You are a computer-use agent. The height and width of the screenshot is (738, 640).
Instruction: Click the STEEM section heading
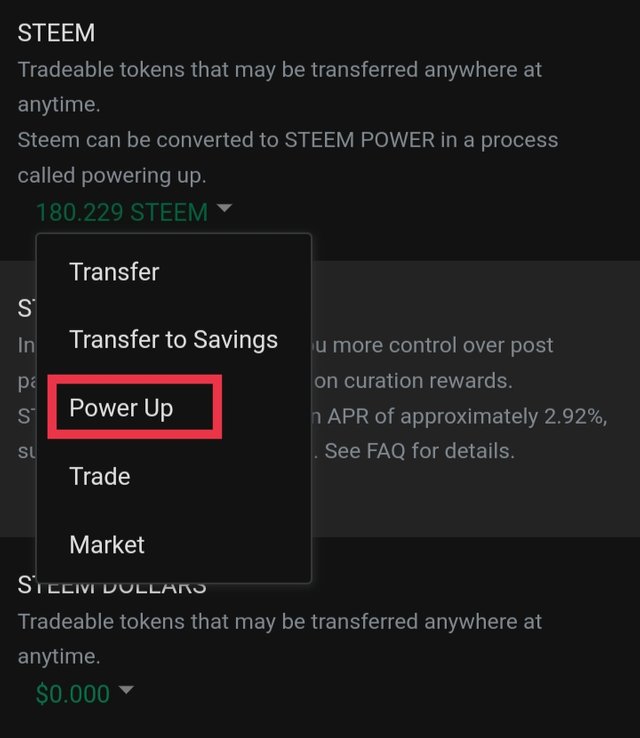click(56, 33)
